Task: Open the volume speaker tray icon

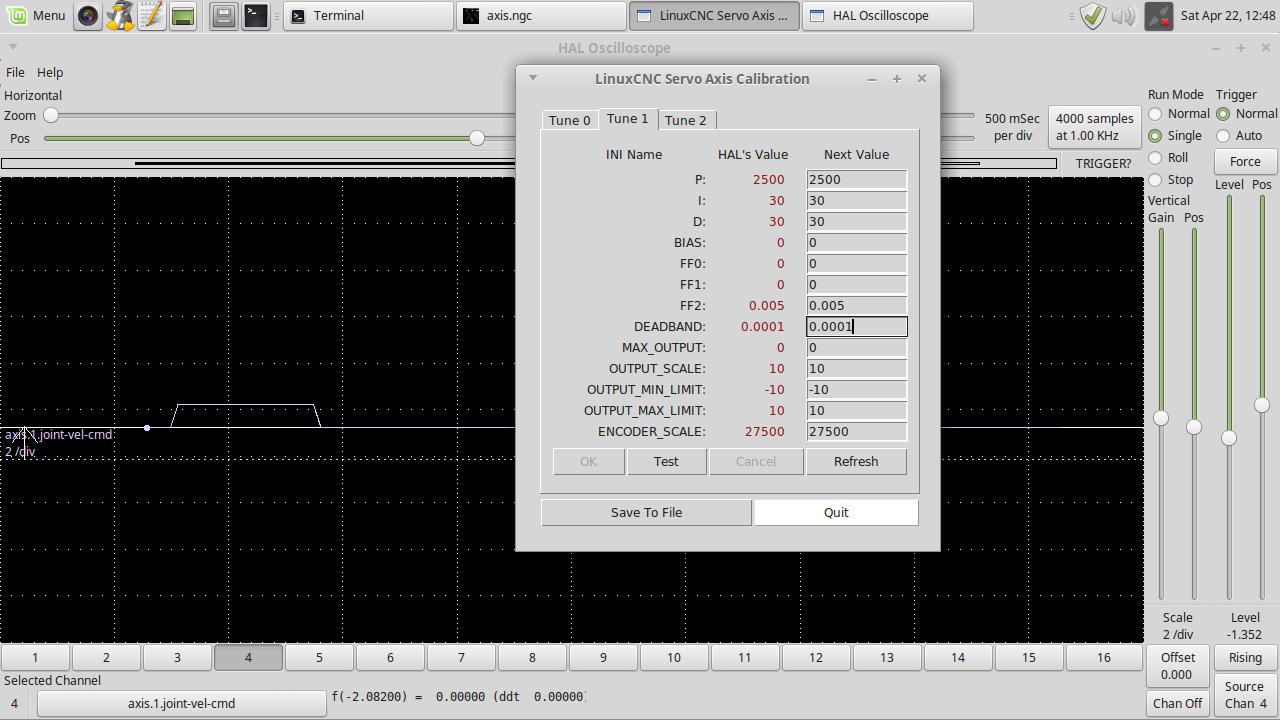Action: 1123,15
